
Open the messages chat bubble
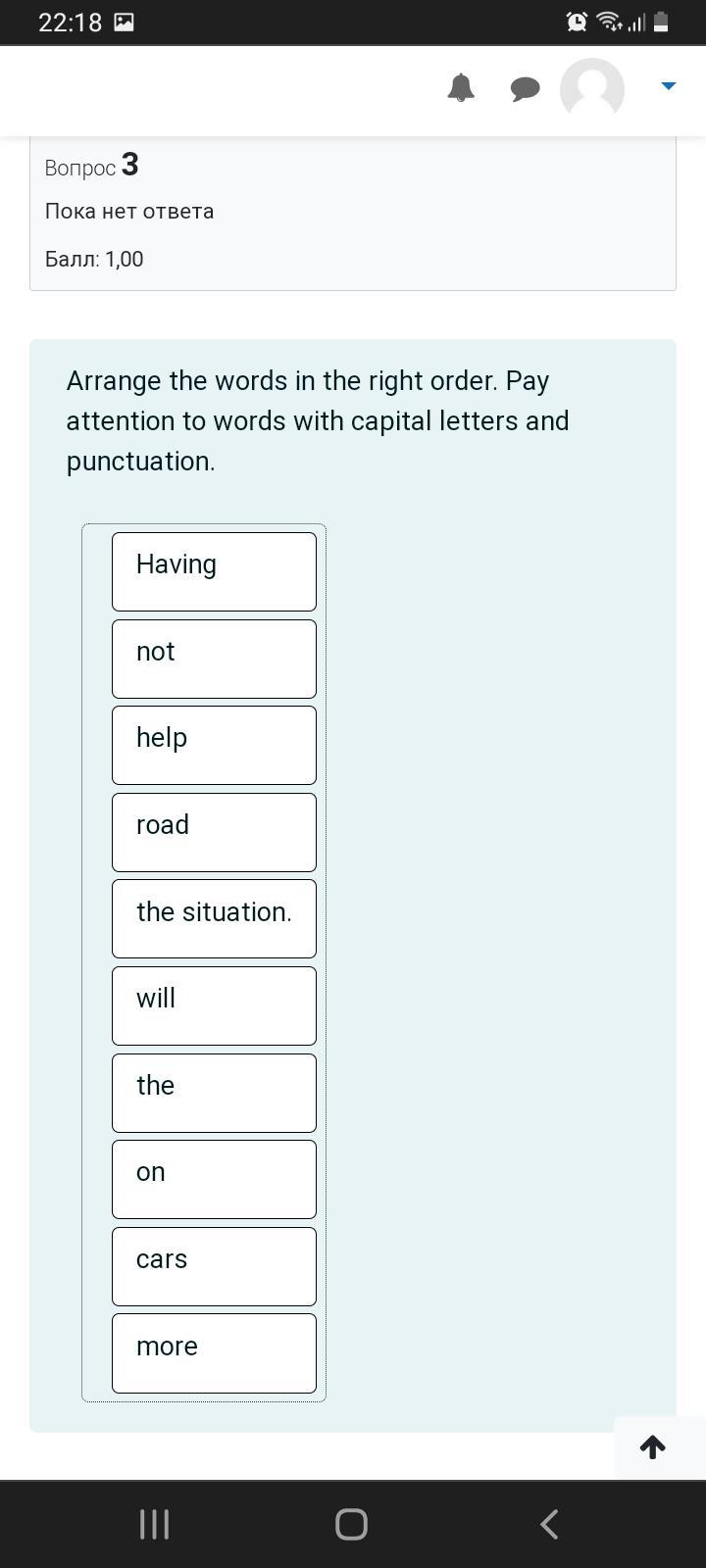coord(526,89)
